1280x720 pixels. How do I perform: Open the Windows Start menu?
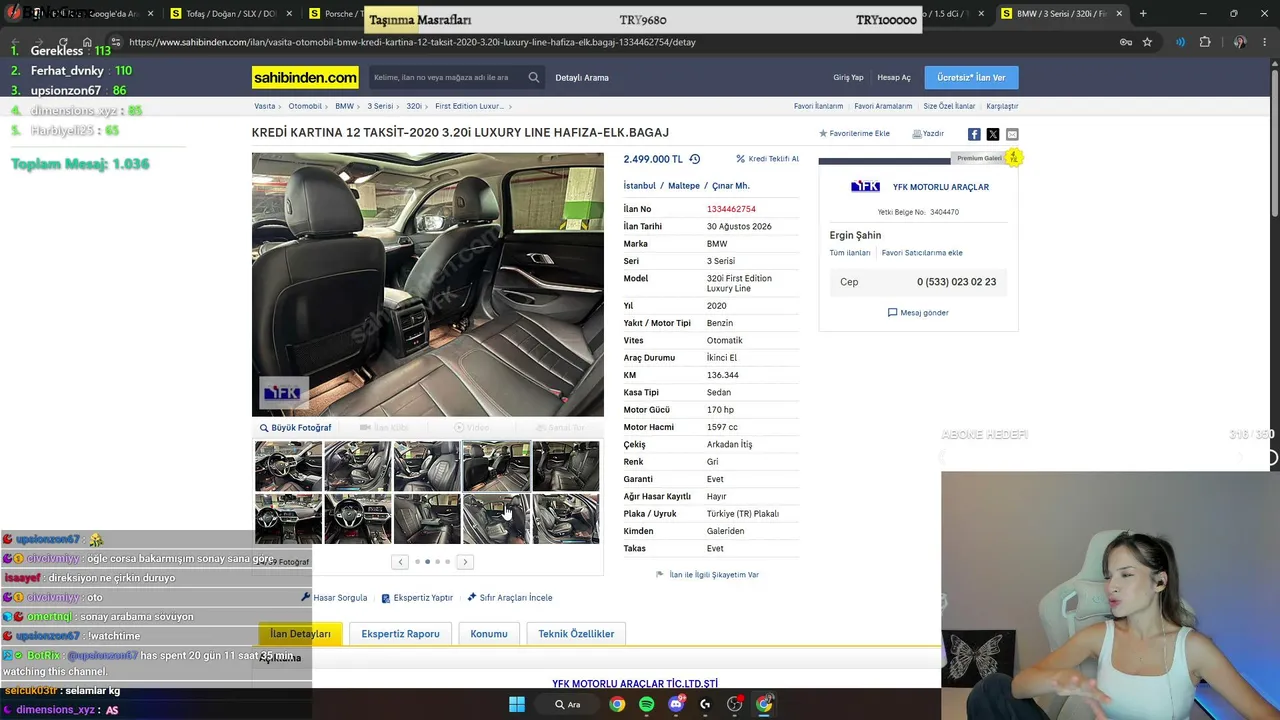(x=517, y=704)
